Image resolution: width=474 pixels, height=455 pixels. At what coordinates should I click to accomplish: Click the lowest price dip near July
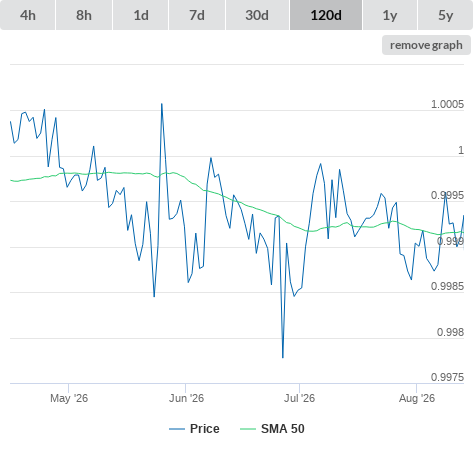pos(283,357)
